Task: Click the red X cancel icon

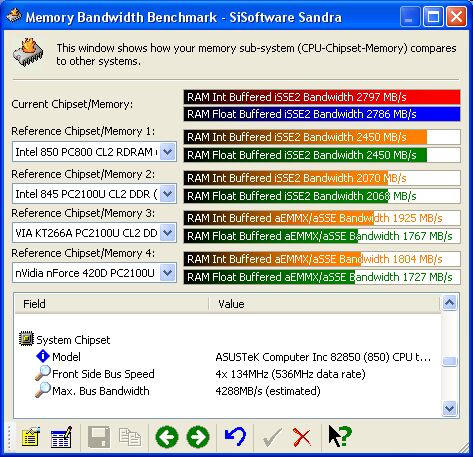Action: click(x=302, y=437)
